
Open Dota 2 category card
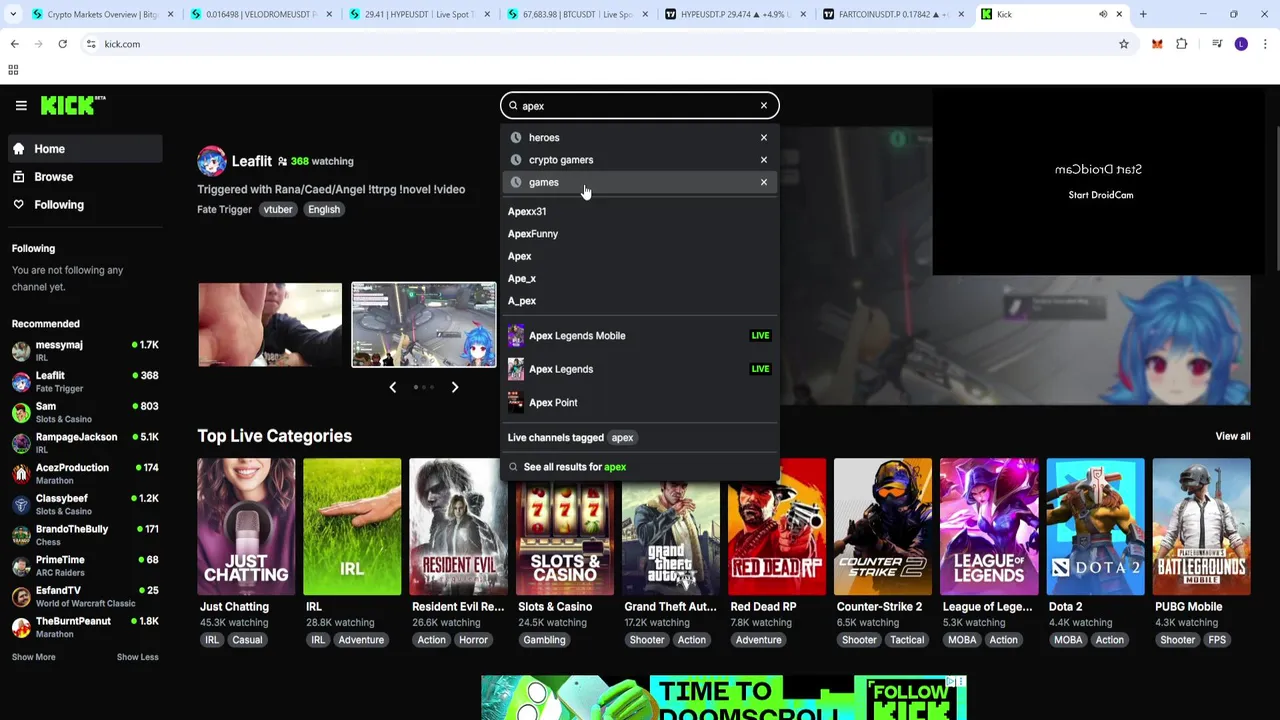click(x=1095, y=527)
